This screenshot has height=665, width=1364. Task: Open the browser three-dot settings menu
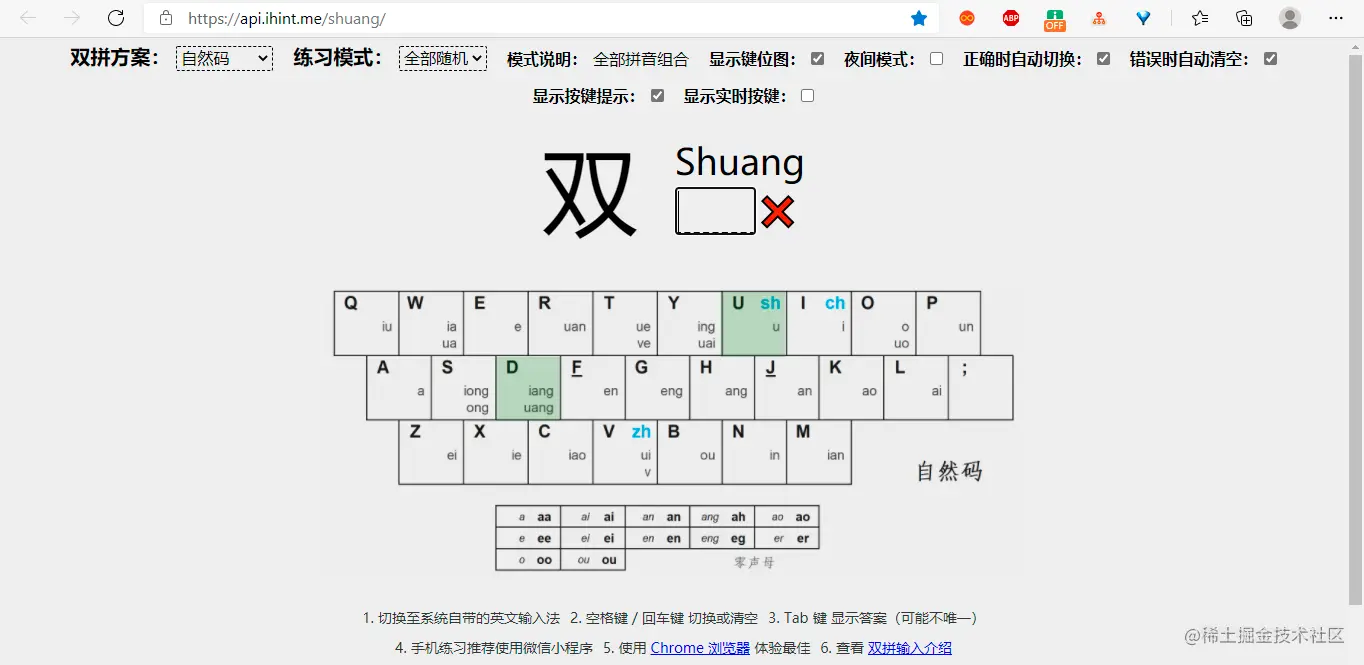pos(1336,18)
